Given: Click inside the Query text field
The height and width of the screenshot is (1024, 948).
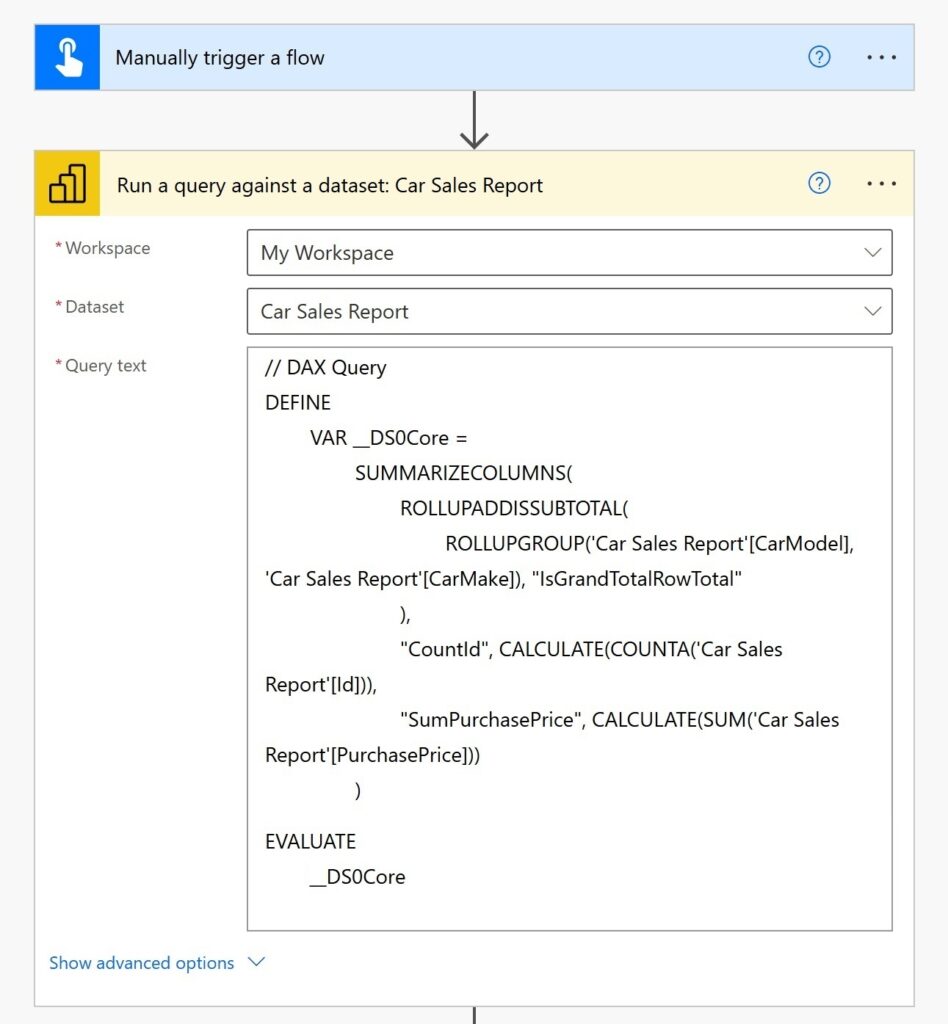Looking at the screenshot, I should 569,639.
